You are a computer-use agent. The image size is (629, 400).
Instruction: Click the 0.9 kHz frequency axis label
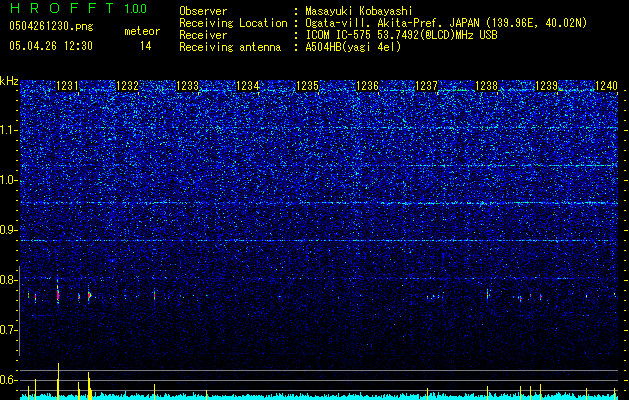9,230
